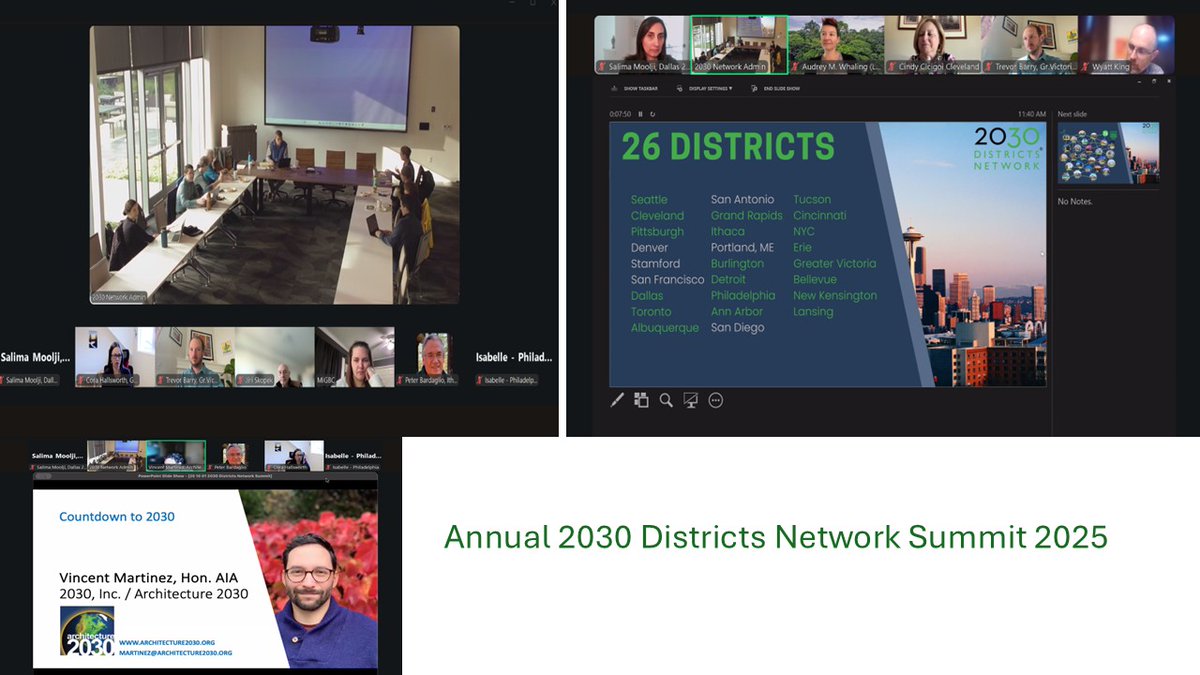The image size is (1200, 675).
Task: Click End Slide Show
Action: [x=776, y=88]
